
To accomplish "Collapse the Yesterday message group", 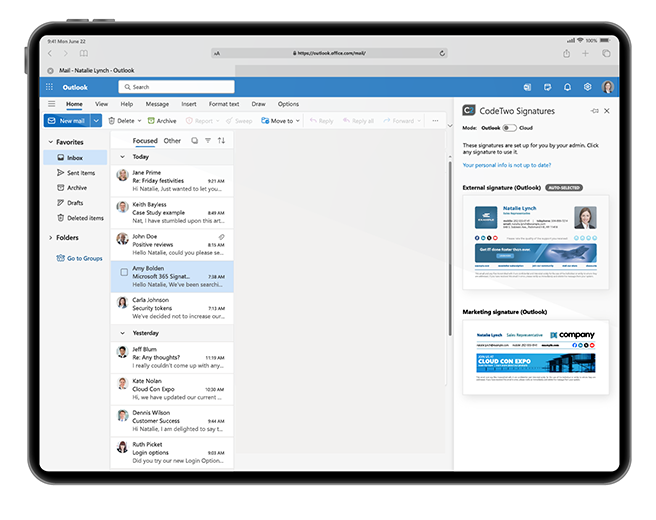I will point(123,333).
